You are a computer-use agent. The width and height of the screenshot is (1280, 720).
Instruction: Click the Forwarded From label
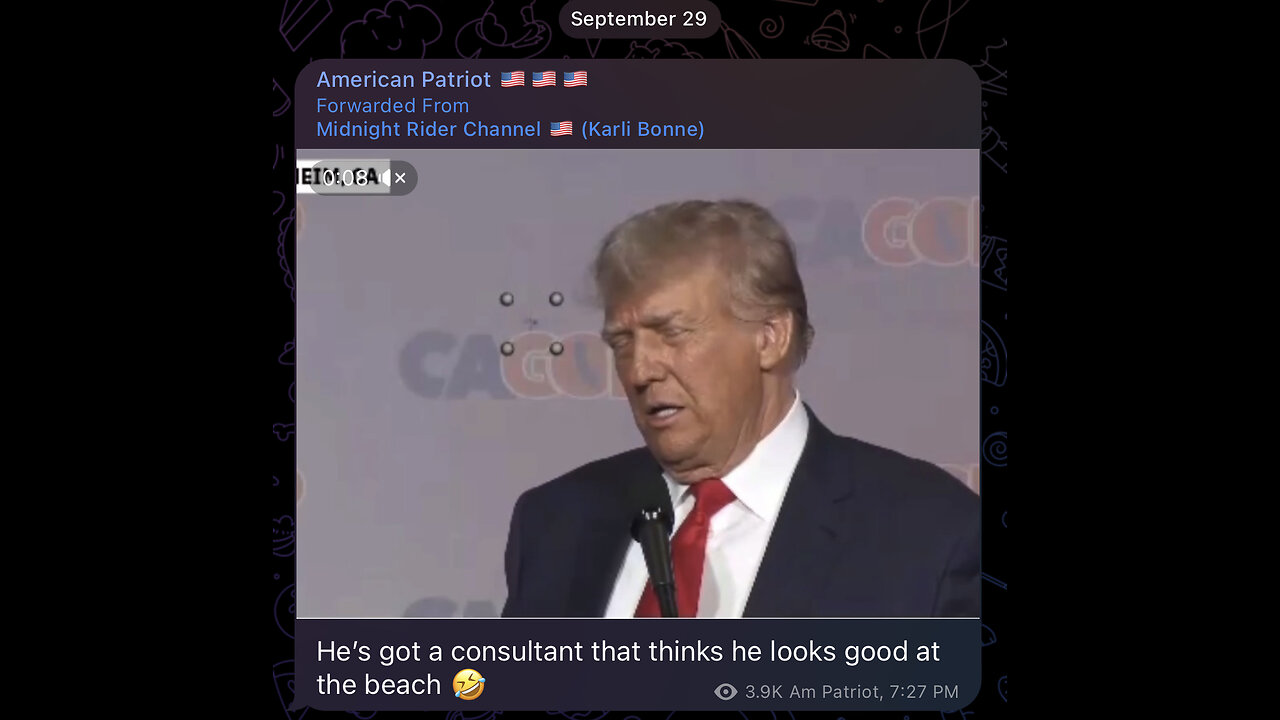(x=392, y=105)
